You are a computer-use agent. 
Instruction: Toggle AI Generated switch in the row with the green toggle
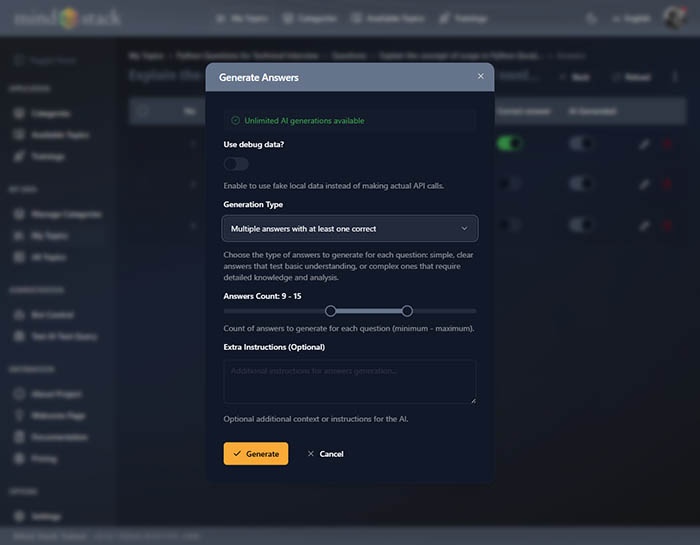(581, 144)
